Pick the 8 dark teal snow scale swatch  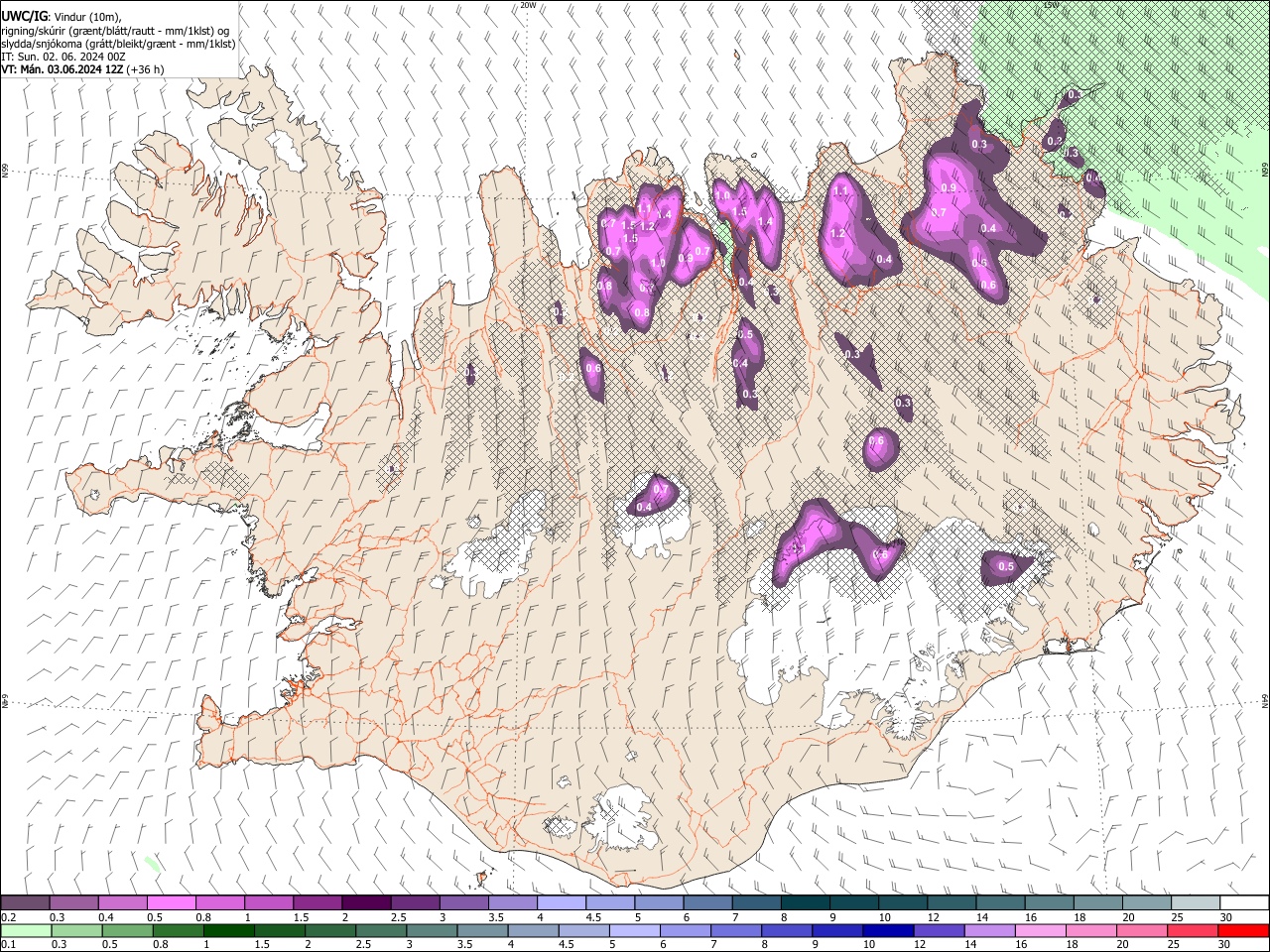coord(804,903)
